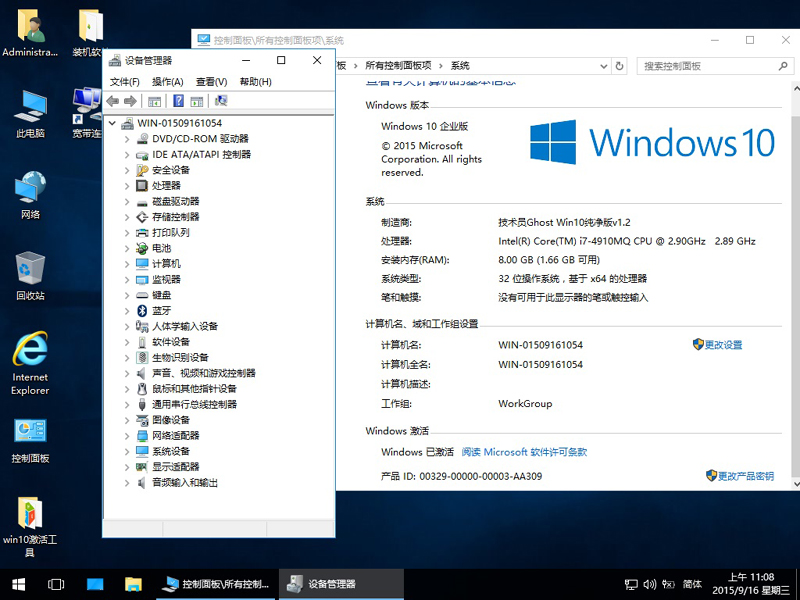Launch Internet Explorer from the desktop

(31, 363)
